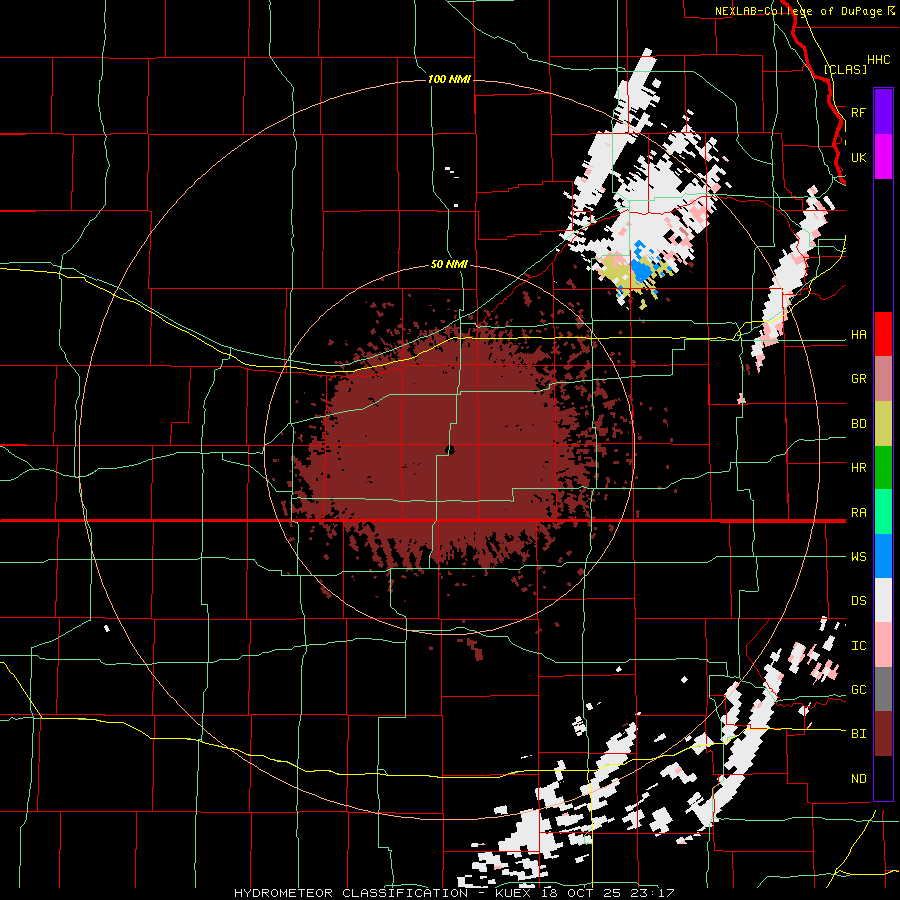Click the HA red legend swatch
The width and height of the screenshot is (900, 900).
pos(883,334)
